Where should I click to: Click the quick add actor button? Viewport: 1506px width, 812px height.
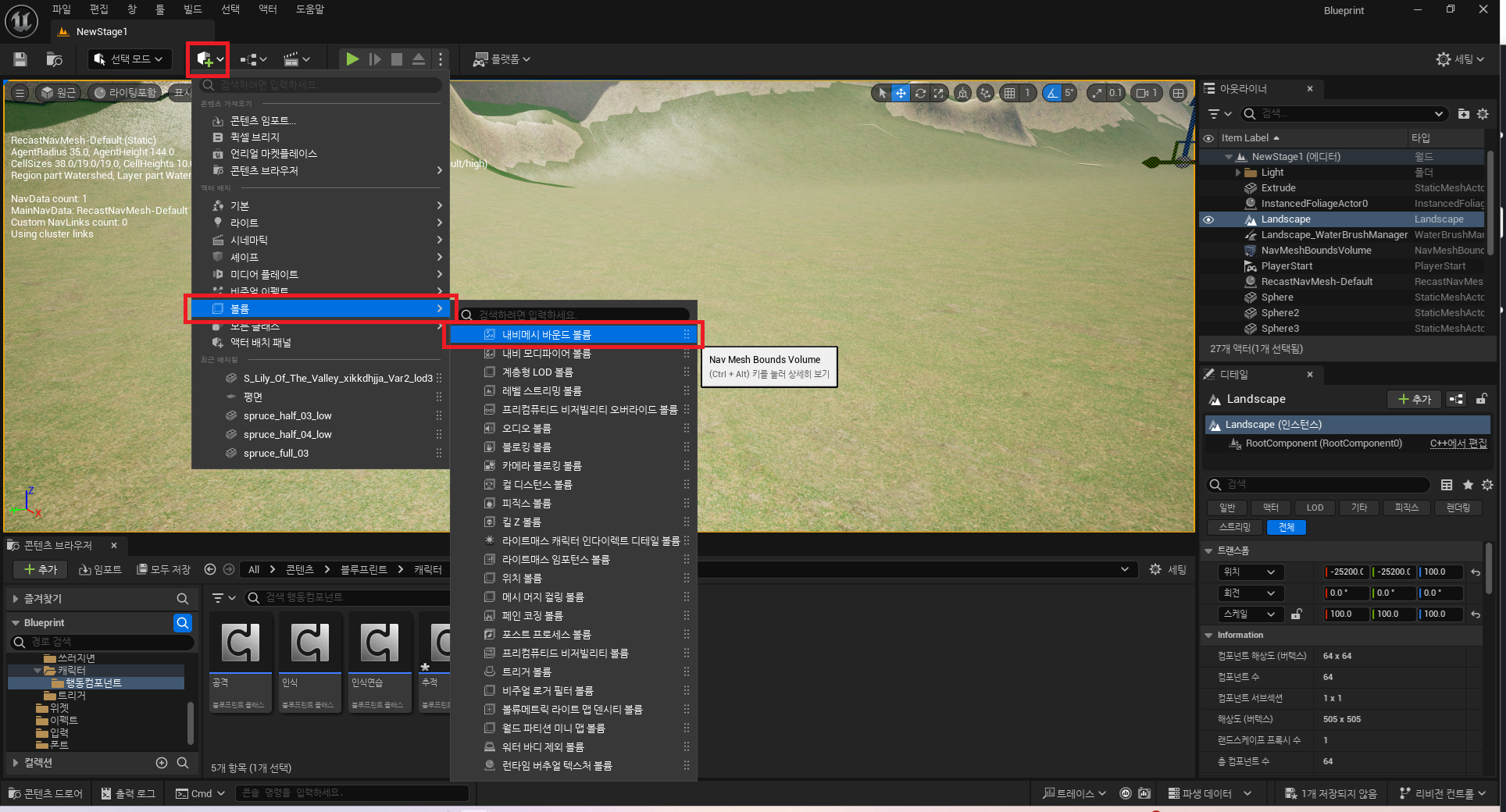(209, 59)
